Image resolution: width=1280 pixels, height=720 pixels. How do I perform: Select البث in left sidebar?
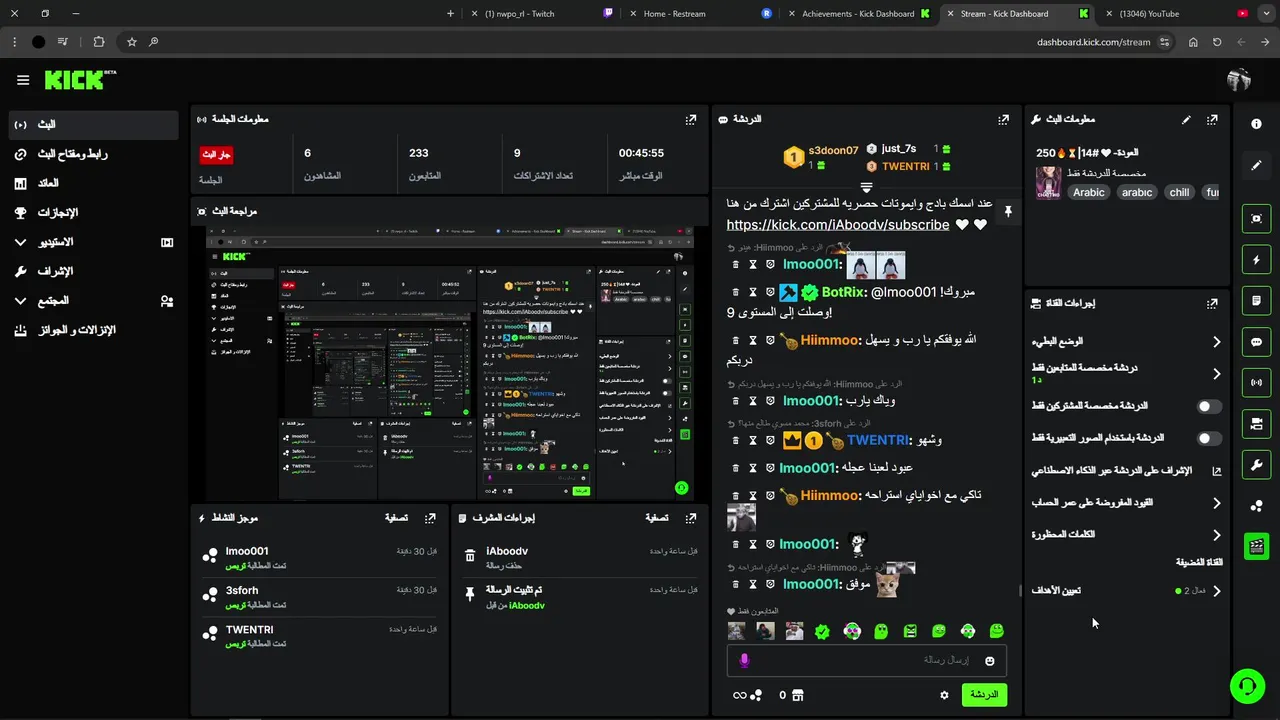94,125
